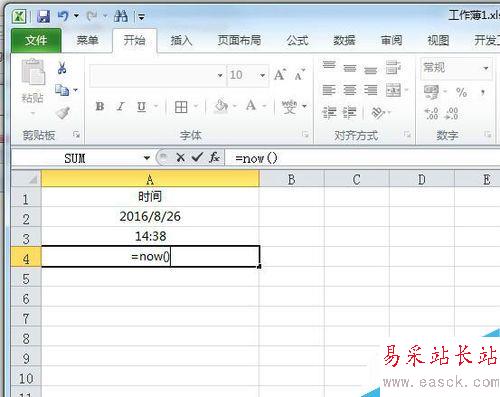Click the formula bar showing =now()
This screenshot has height=397, width=500.
tap(363, 158)
